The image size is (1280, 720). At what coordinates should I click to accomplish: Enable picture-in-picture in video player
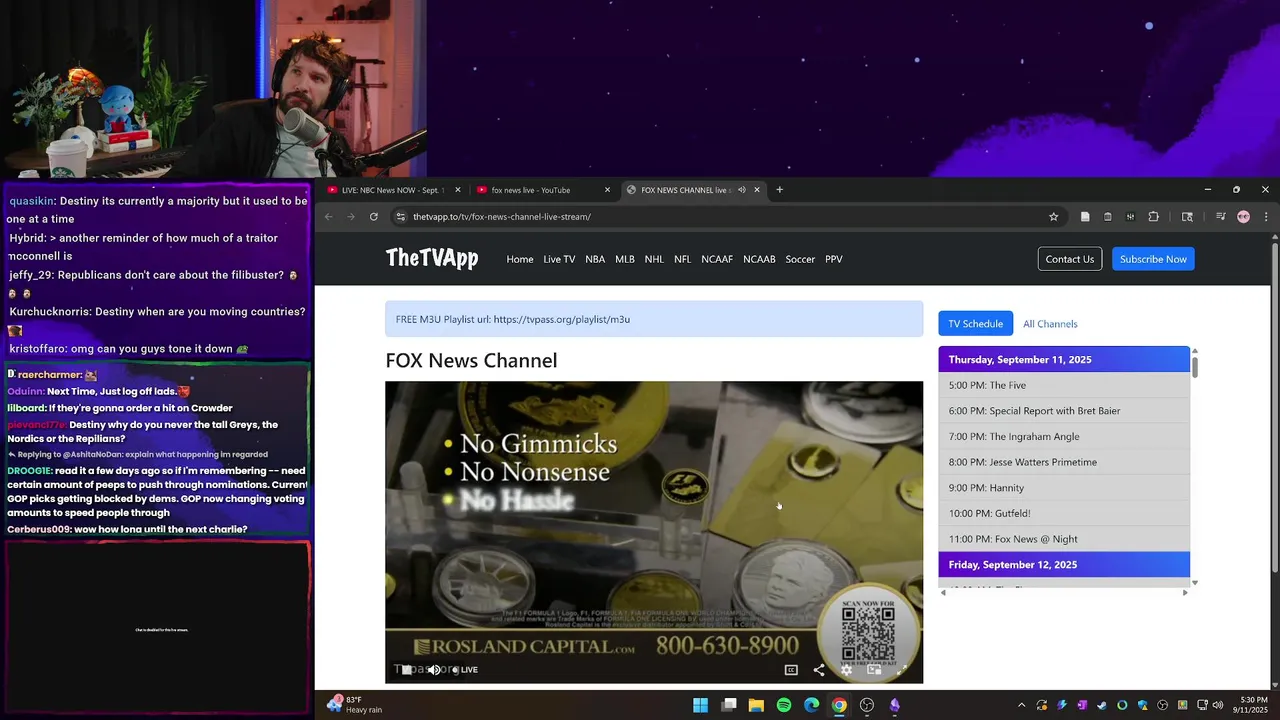point(874,670)
